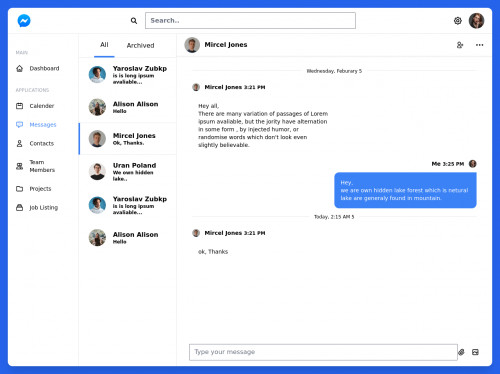Select the All conversations tab
Viewport: 500px width, 374px height.
(104, 45)
